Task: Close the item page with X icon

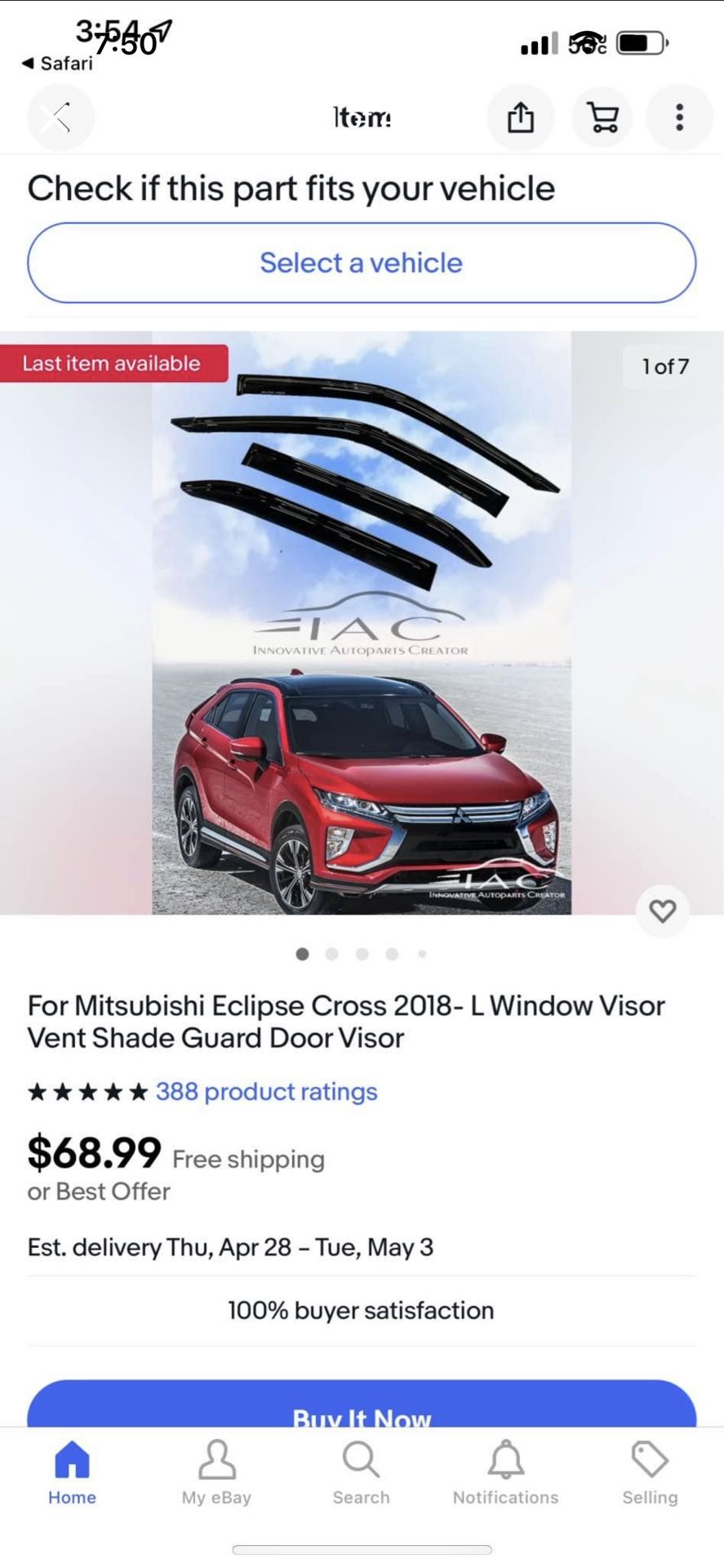Action: click(60, 118)
